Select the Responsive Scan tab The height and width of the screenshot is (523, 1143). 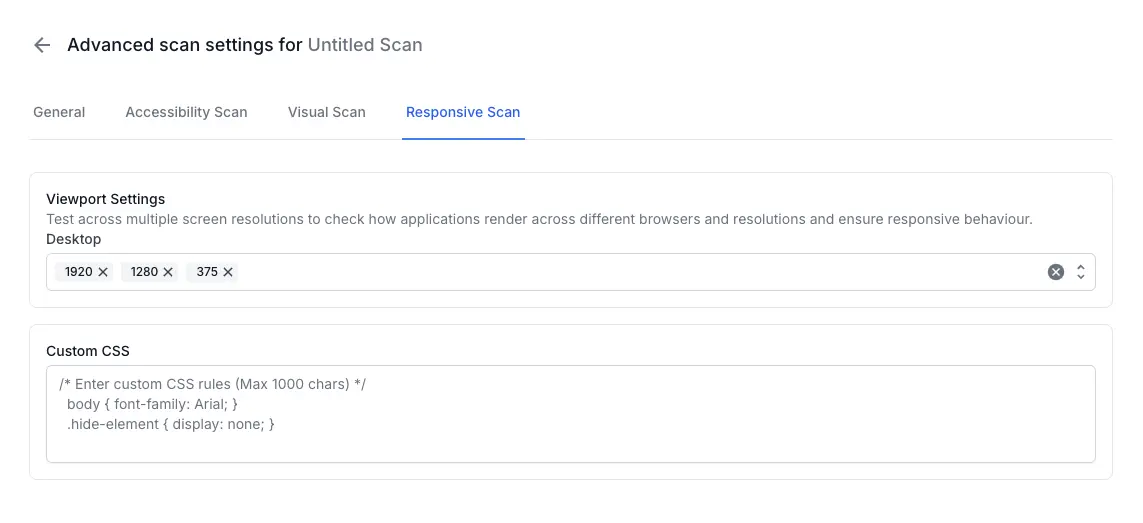[x=463, y=112]
